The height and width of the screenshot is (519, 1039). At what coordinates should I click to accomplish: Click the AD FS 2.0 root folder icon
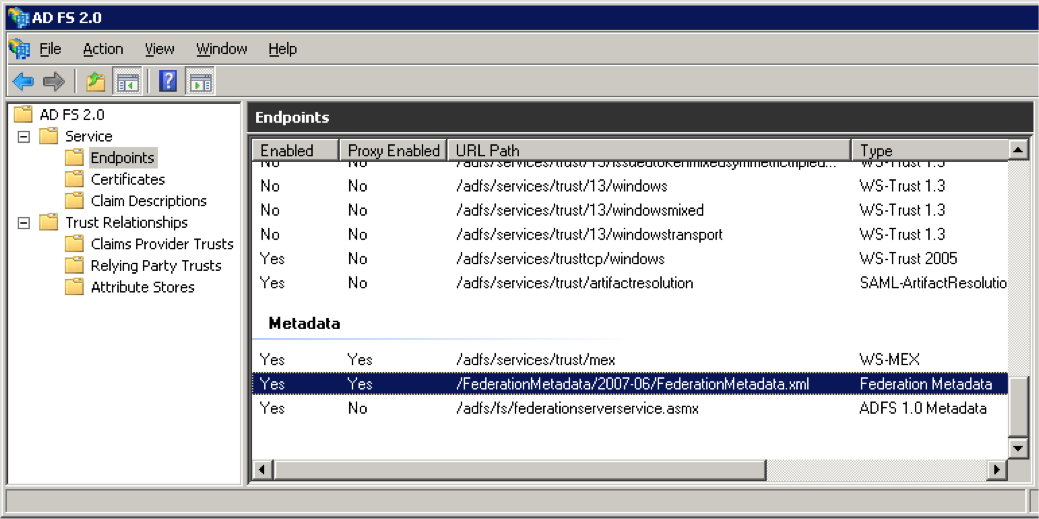23,114
